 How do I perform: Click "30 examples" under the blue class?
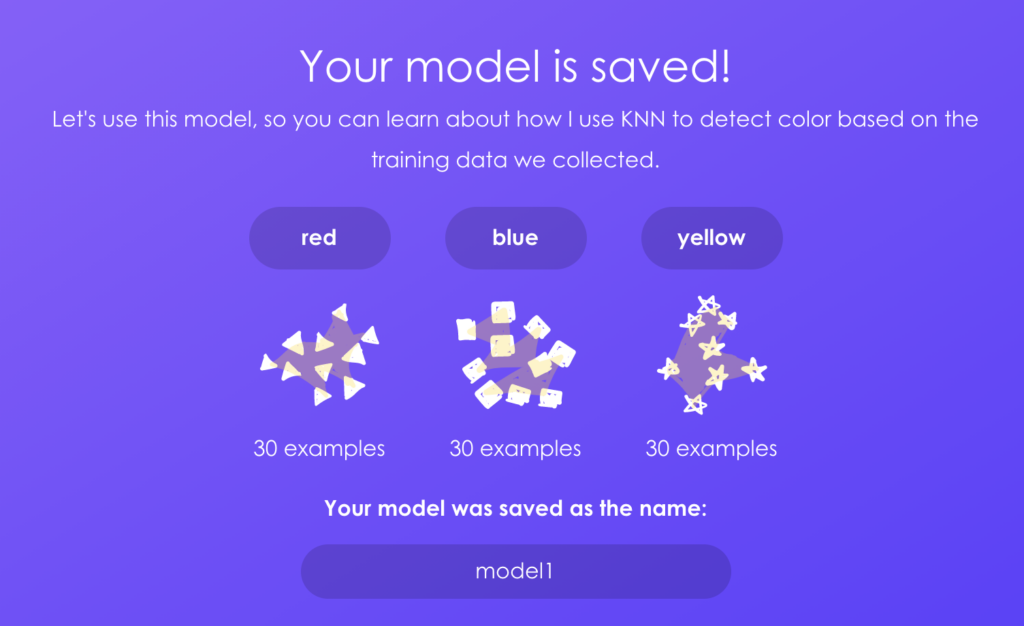(x=515, y=449)
